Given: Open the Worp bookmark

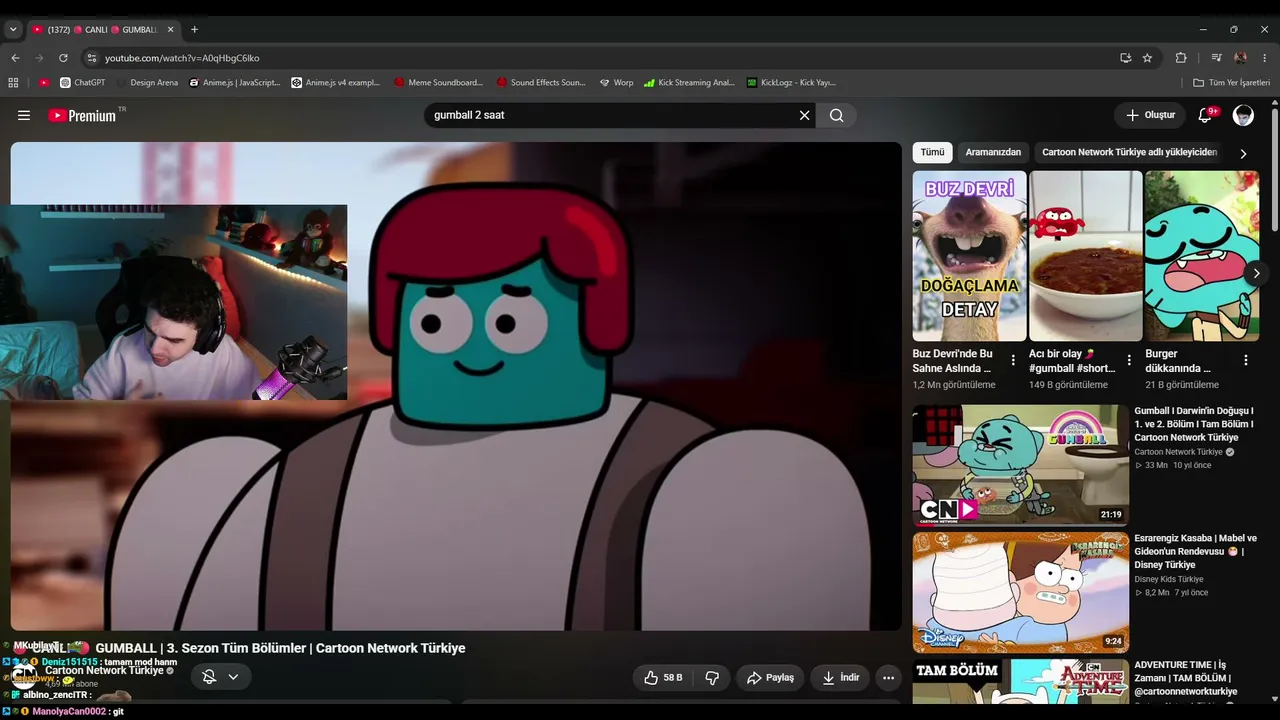Looking at the screenshot, I should [x=616, y=83].
